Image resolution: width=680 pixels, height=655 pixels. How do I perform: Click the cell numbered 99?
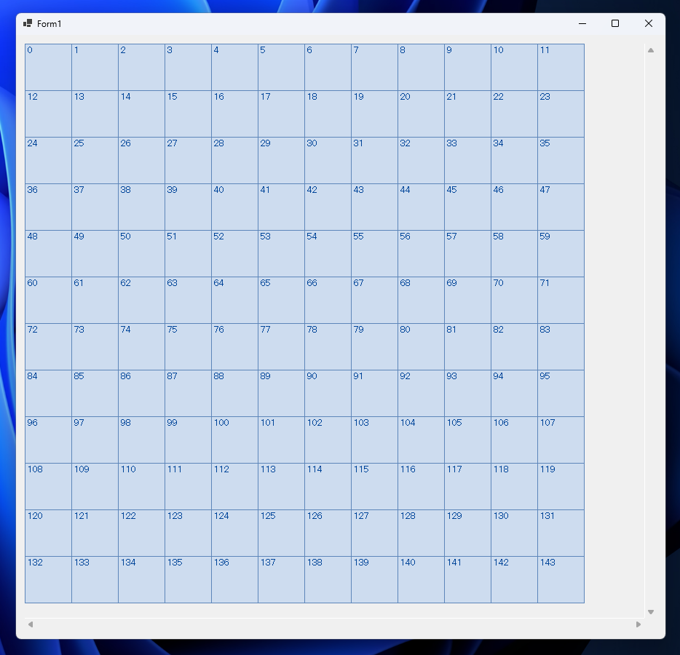click(188, 440)
